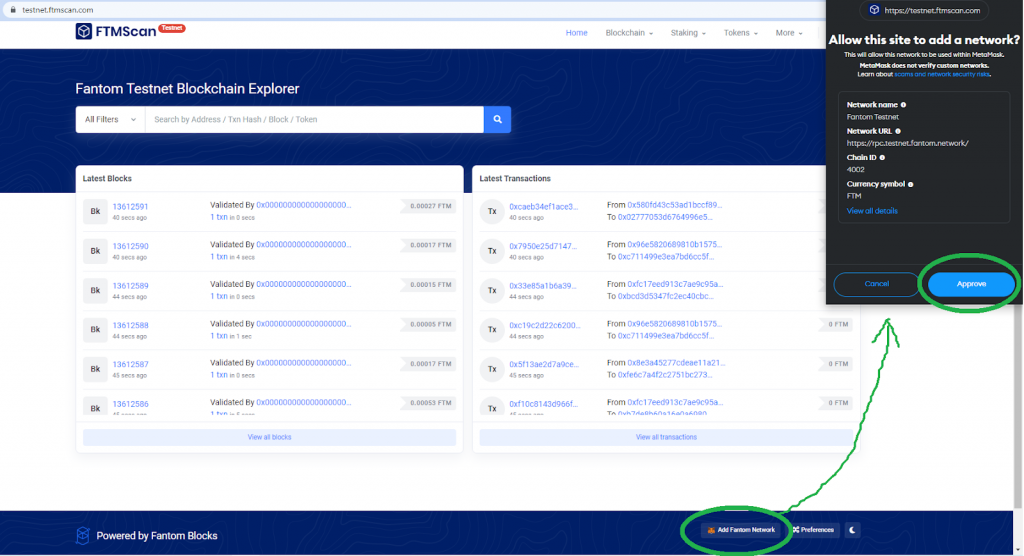Open sender address 0x8e3a45277cdeae11a21
Viewport: 1024px width, 556px height.
pos(676,363)
